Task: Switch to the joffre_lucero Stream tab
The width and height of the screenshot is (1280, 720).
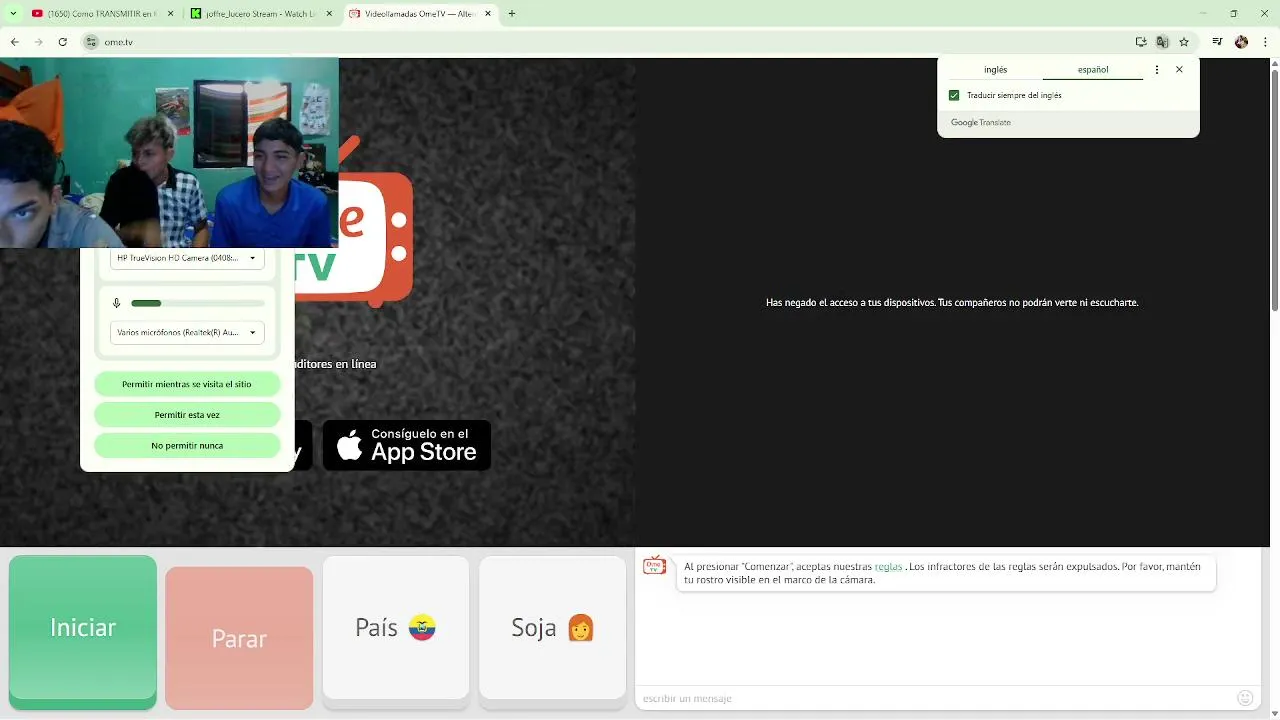Action: tap(261, 14)
